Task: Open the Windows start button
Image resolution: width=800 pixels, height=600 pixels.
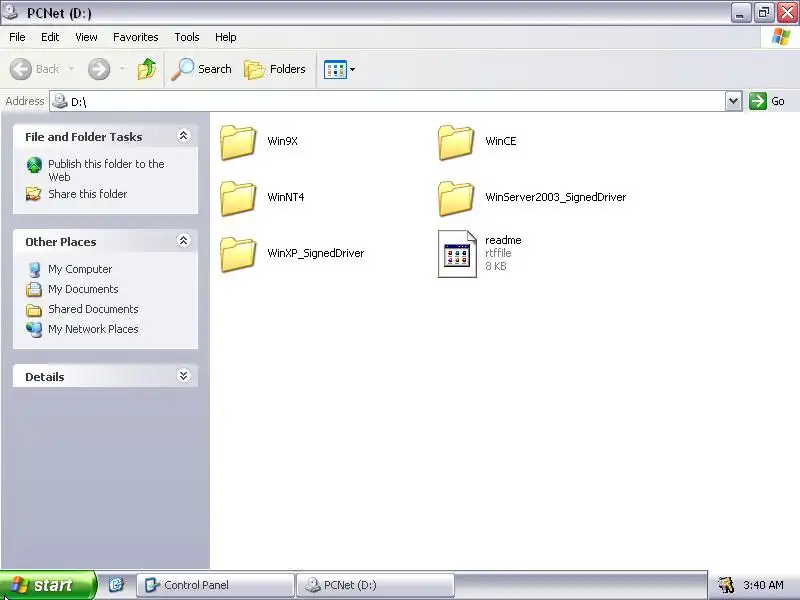Action: click(47, 585)
